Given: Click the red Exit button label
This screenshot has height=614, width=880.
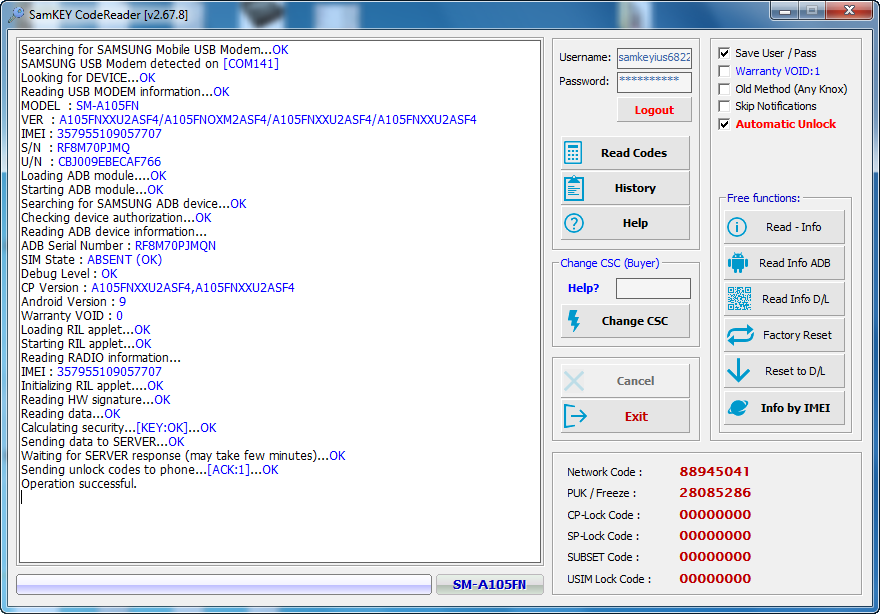Looking at the screenshot, I should 636,416.
